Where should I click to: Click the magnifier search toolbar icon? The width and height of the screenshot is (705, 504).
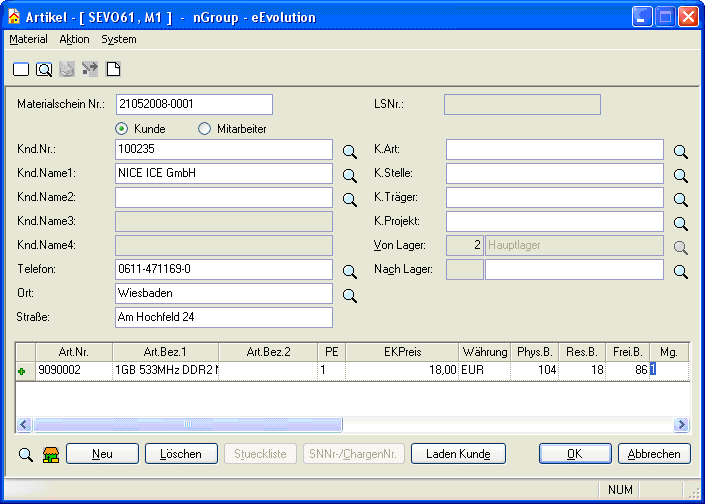[x=44, y=69]
